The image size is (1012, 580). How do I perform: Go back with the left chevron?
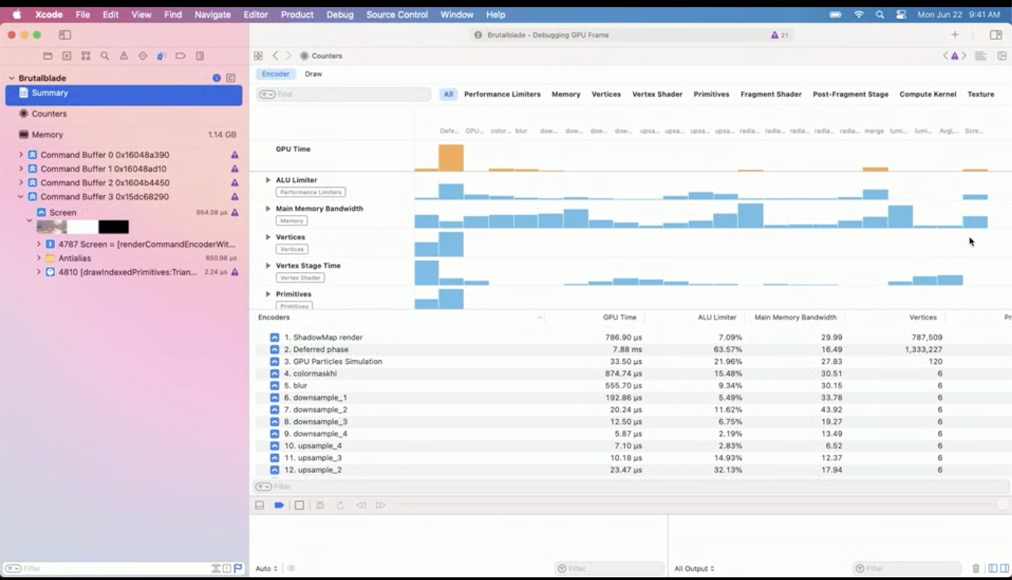click(x=276, y=56)
